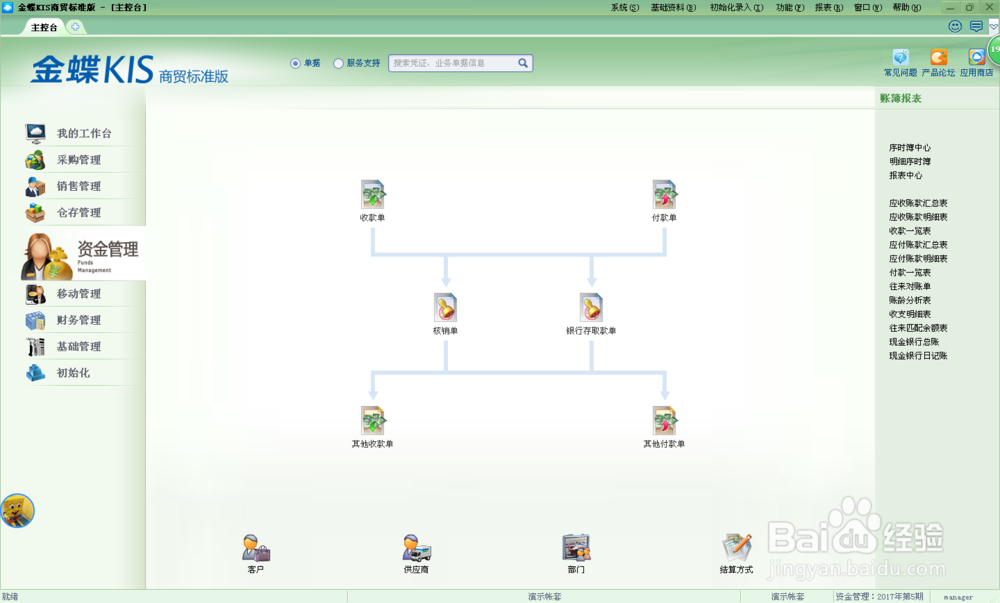Open the 部门 department icon
Viewport: 1000px width, 603px height.
coord(576,548)
